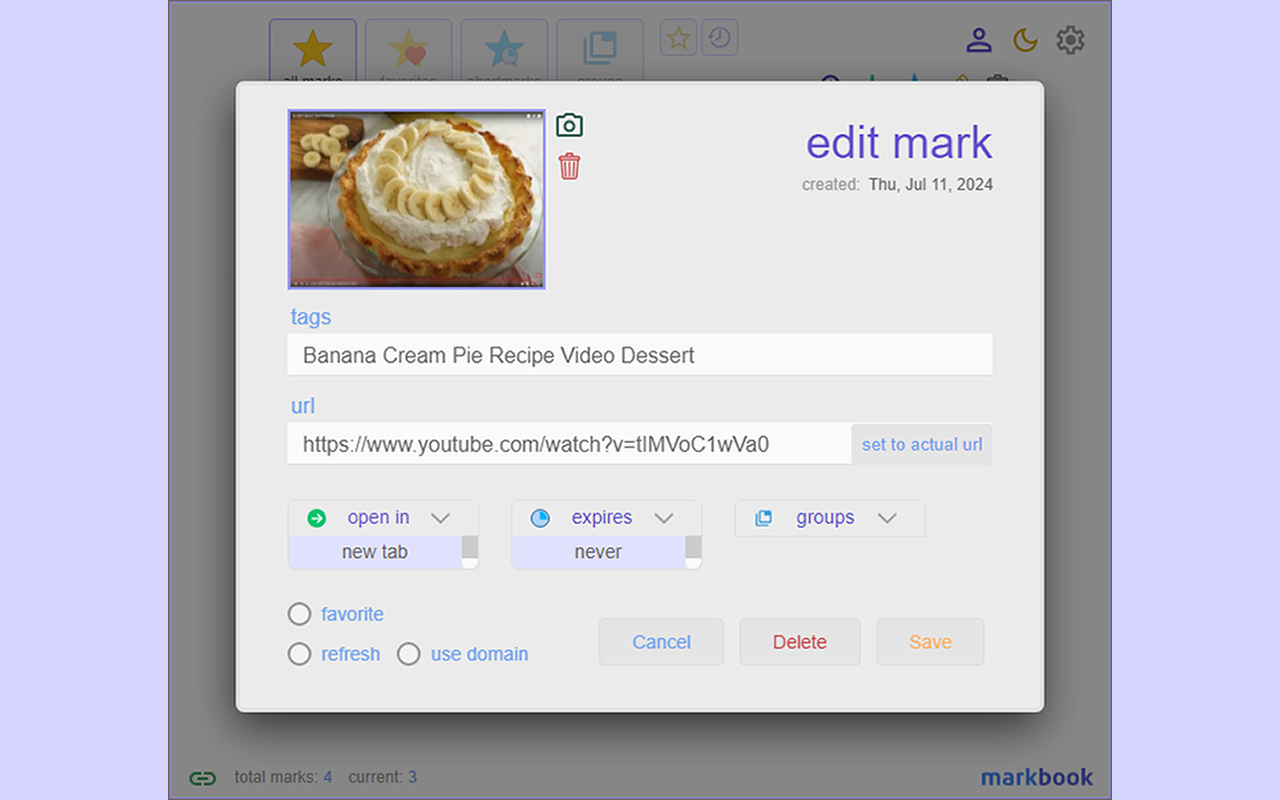The width and height of the screenshot is (1280, 800).
Task: Click the url field label
Action: point(302,406)
